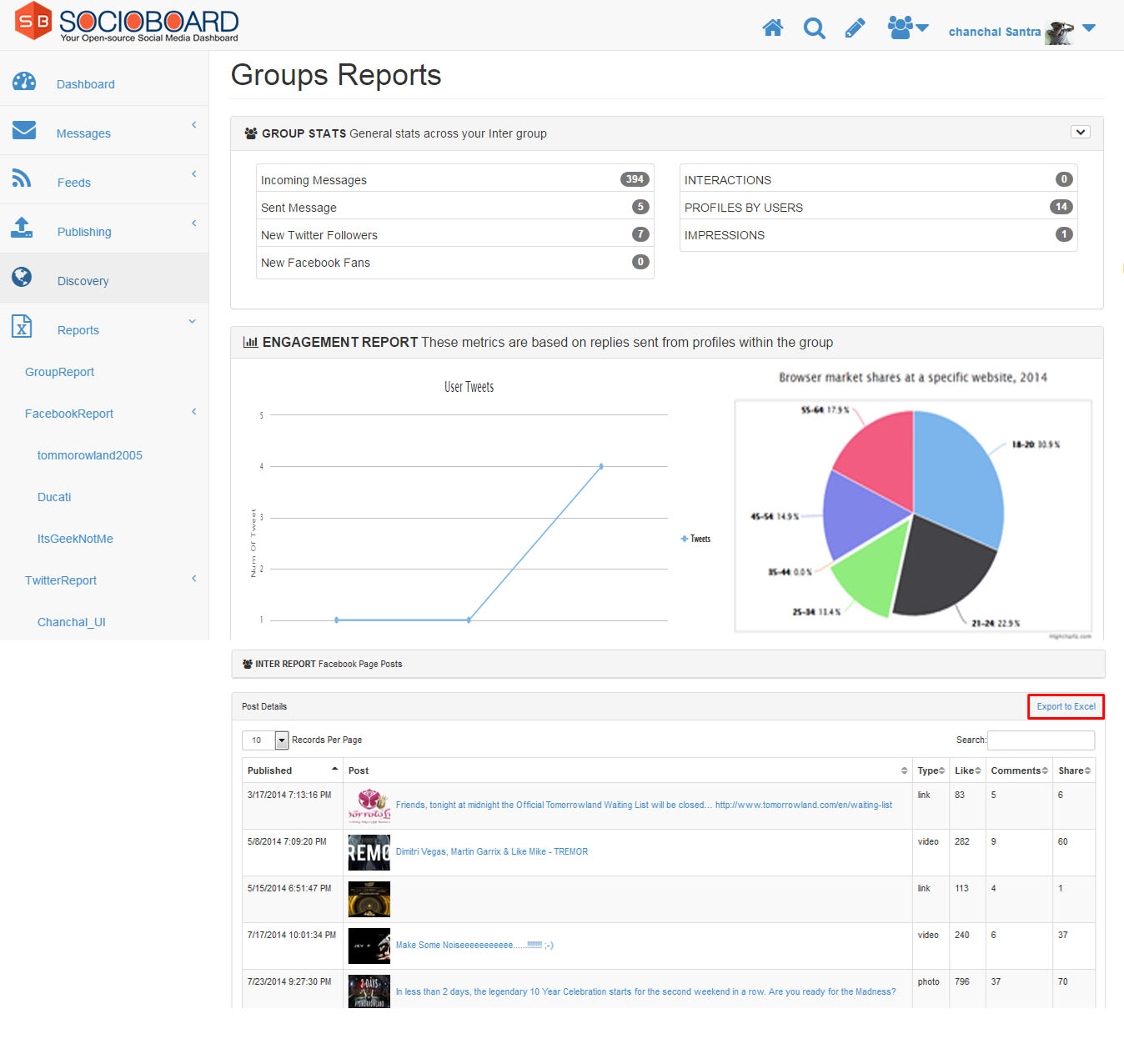The image size is (1124, 1064).
Task: Click the green 25-34 pie slice
Action: pyautogui.click(x=873, y=569)
